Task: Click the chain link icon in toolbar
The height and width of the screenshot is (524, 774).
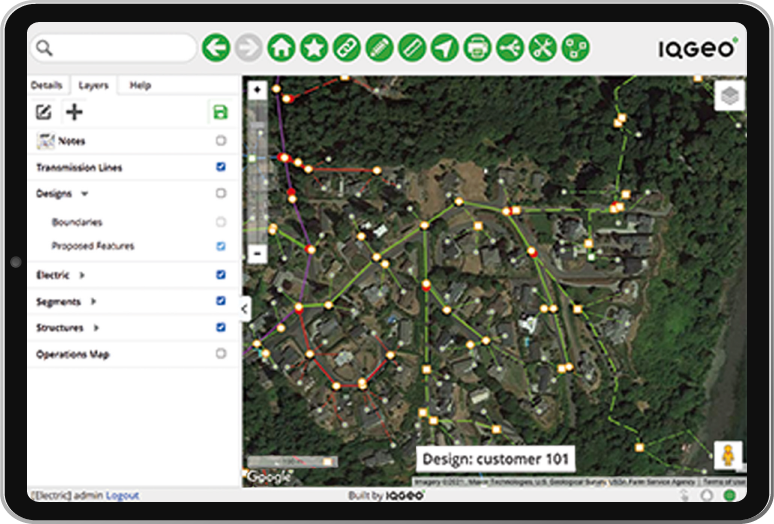Action: coord(346,47)
